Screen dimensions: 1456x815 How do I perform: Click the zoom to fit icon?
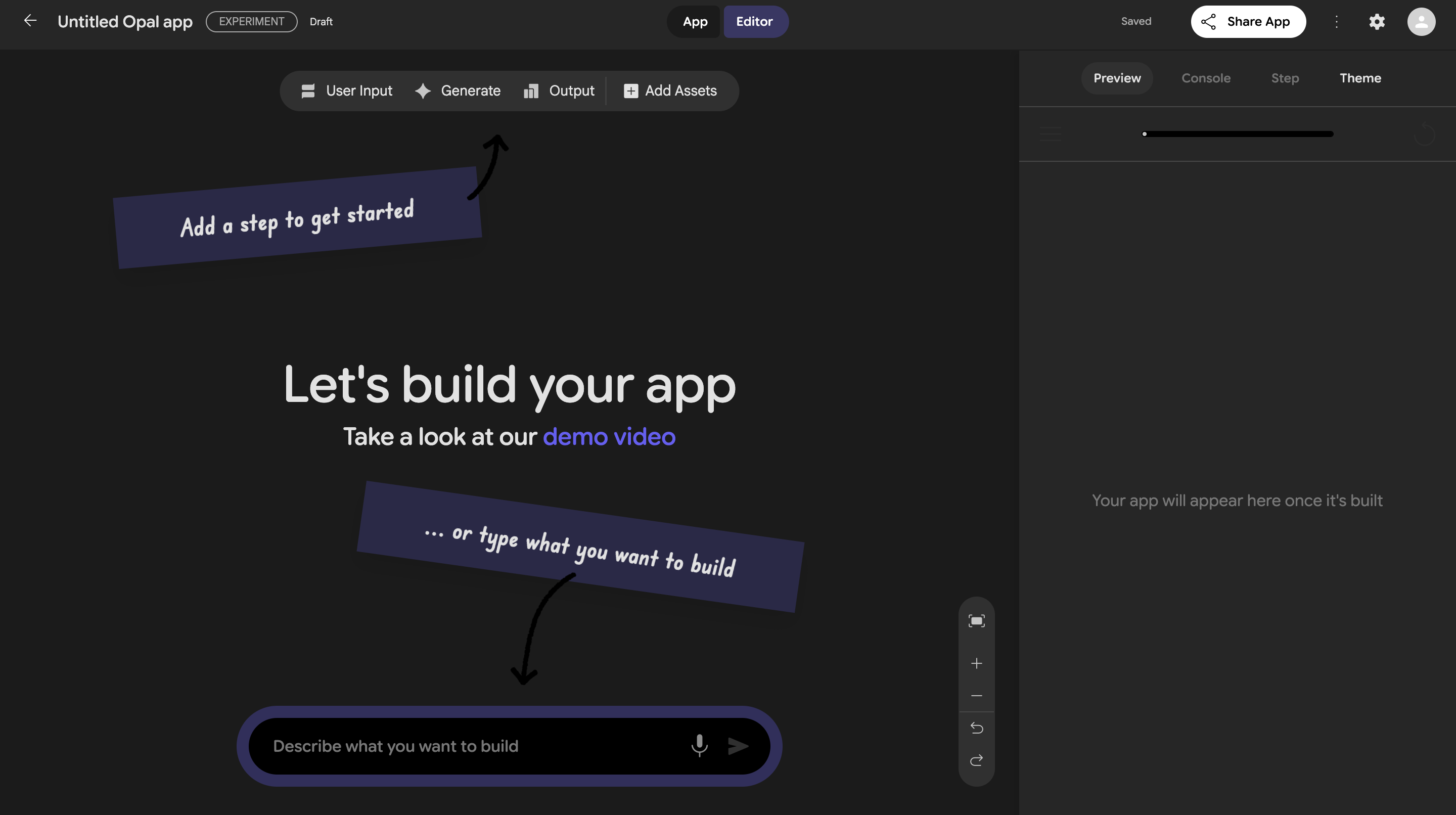click(x=976, y=621)
